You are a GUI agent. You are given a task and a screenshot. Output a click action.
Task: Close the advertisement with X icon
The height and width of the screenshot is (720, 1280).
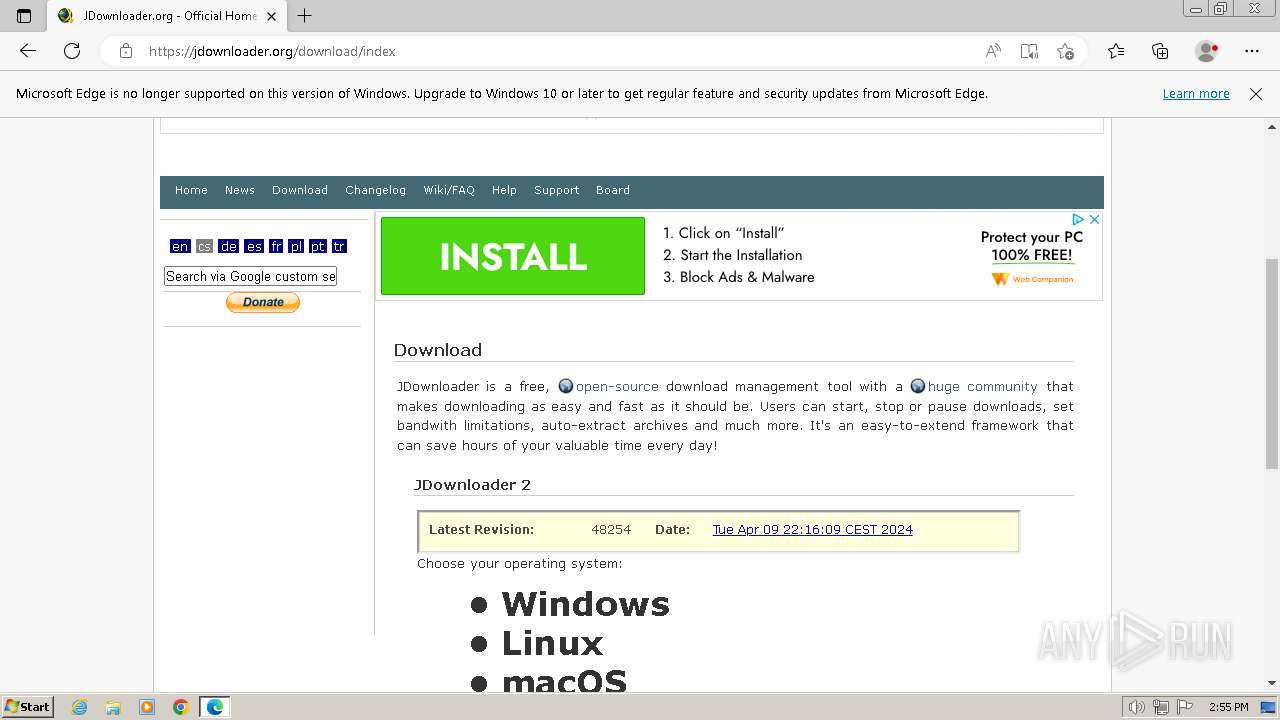pos(1094,219)
